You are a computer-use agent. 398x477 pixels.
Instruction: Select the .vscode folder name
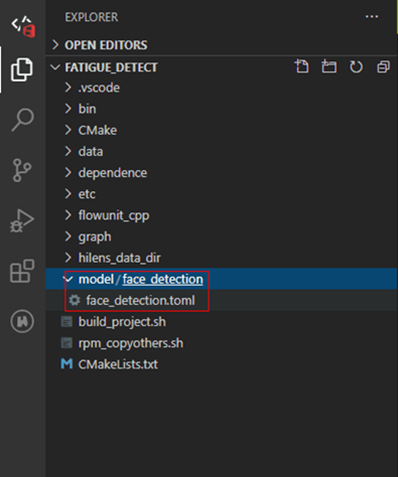[x=99, y=88]
